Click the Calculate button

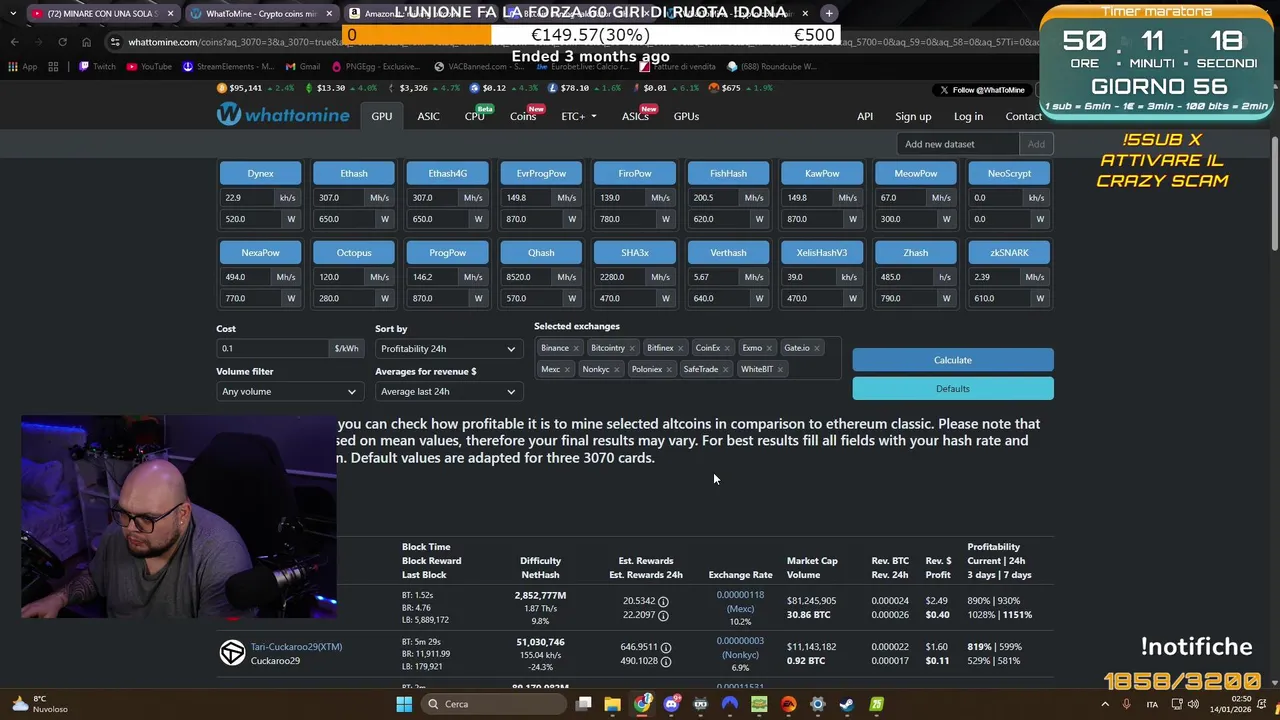click(x=952, y=360)
